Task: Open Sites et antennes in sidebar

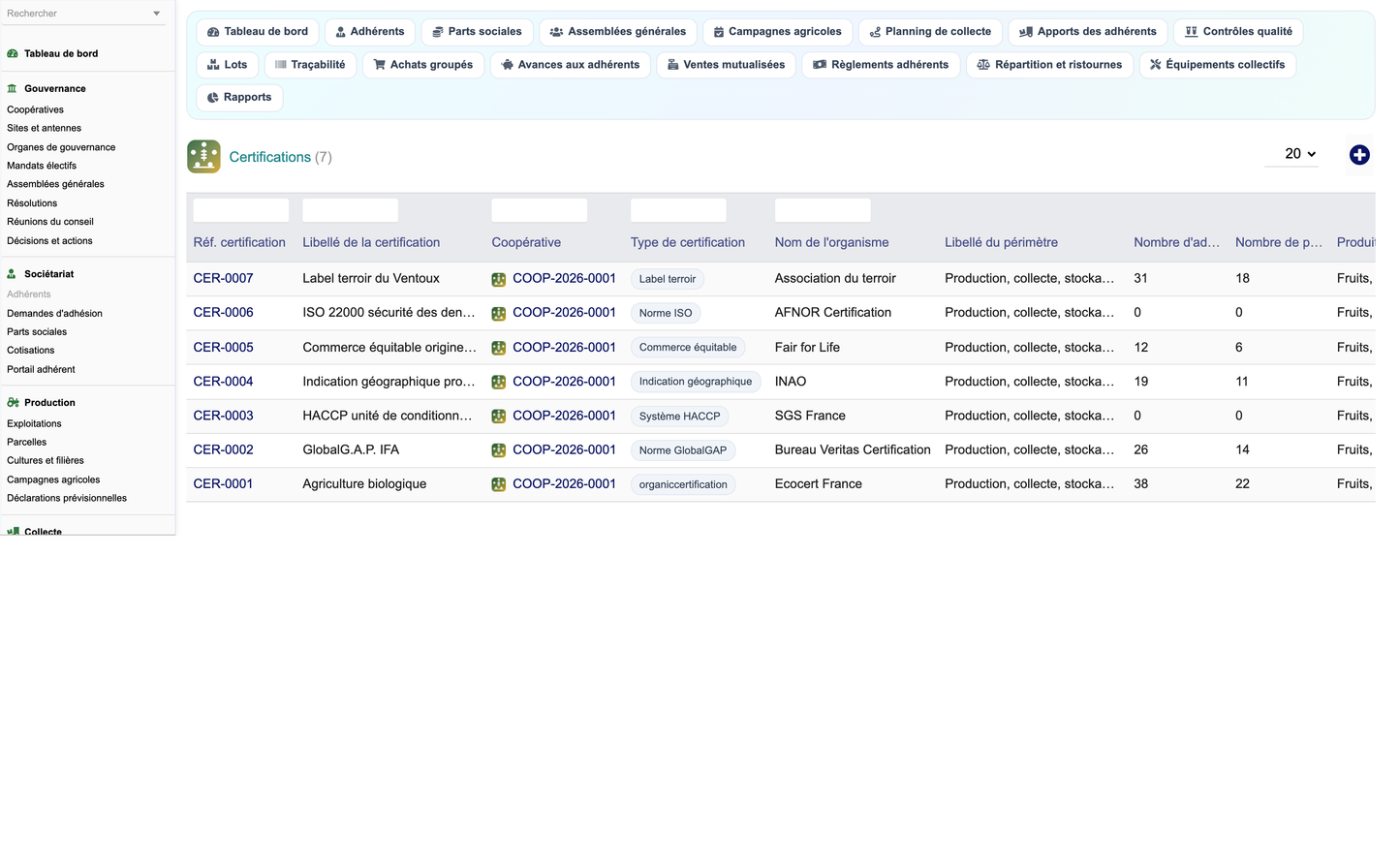Action: (45, 129)
